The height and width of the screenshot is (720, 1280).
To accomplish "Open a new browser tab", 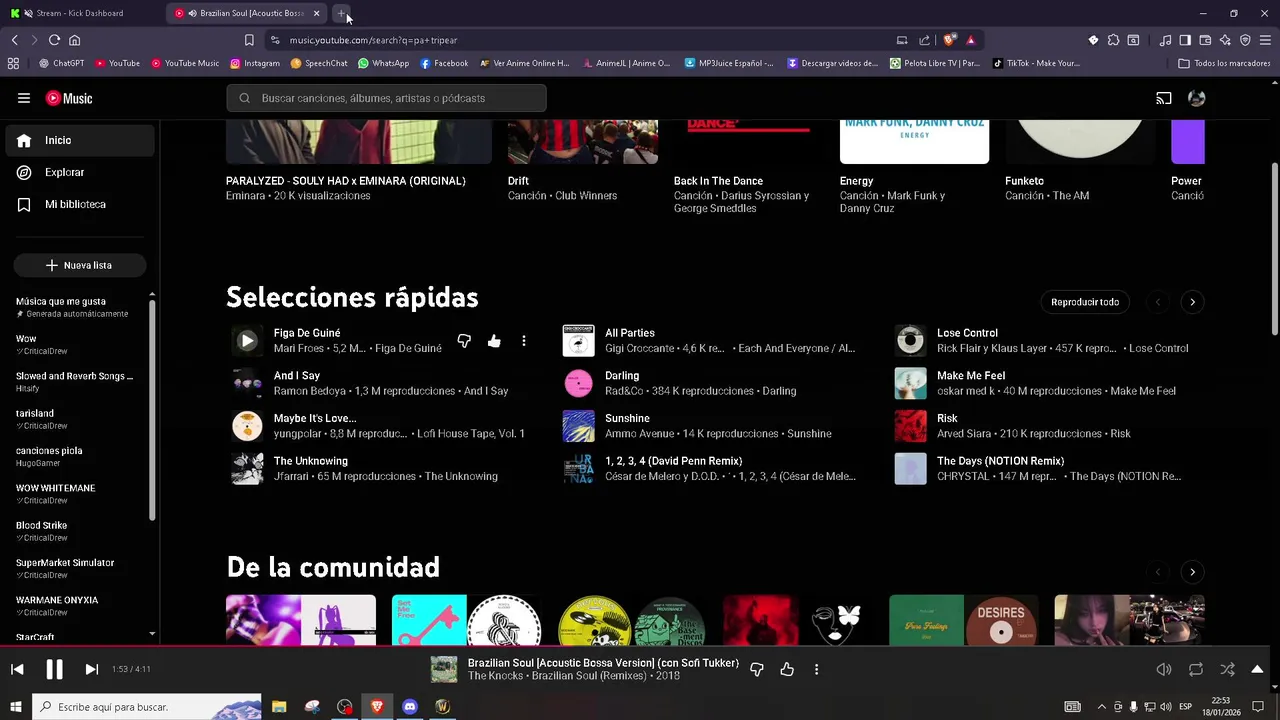I will 341,13.
